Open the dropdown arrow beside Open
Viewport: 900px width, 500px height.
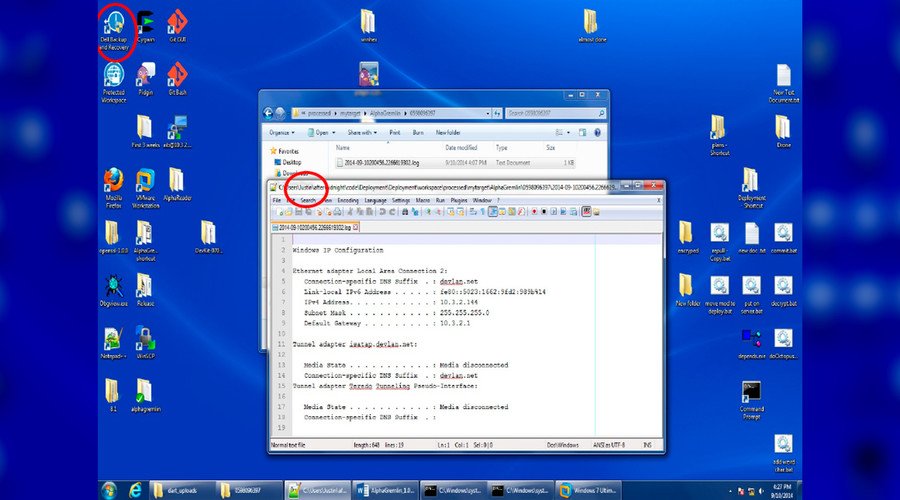[332, 132]
